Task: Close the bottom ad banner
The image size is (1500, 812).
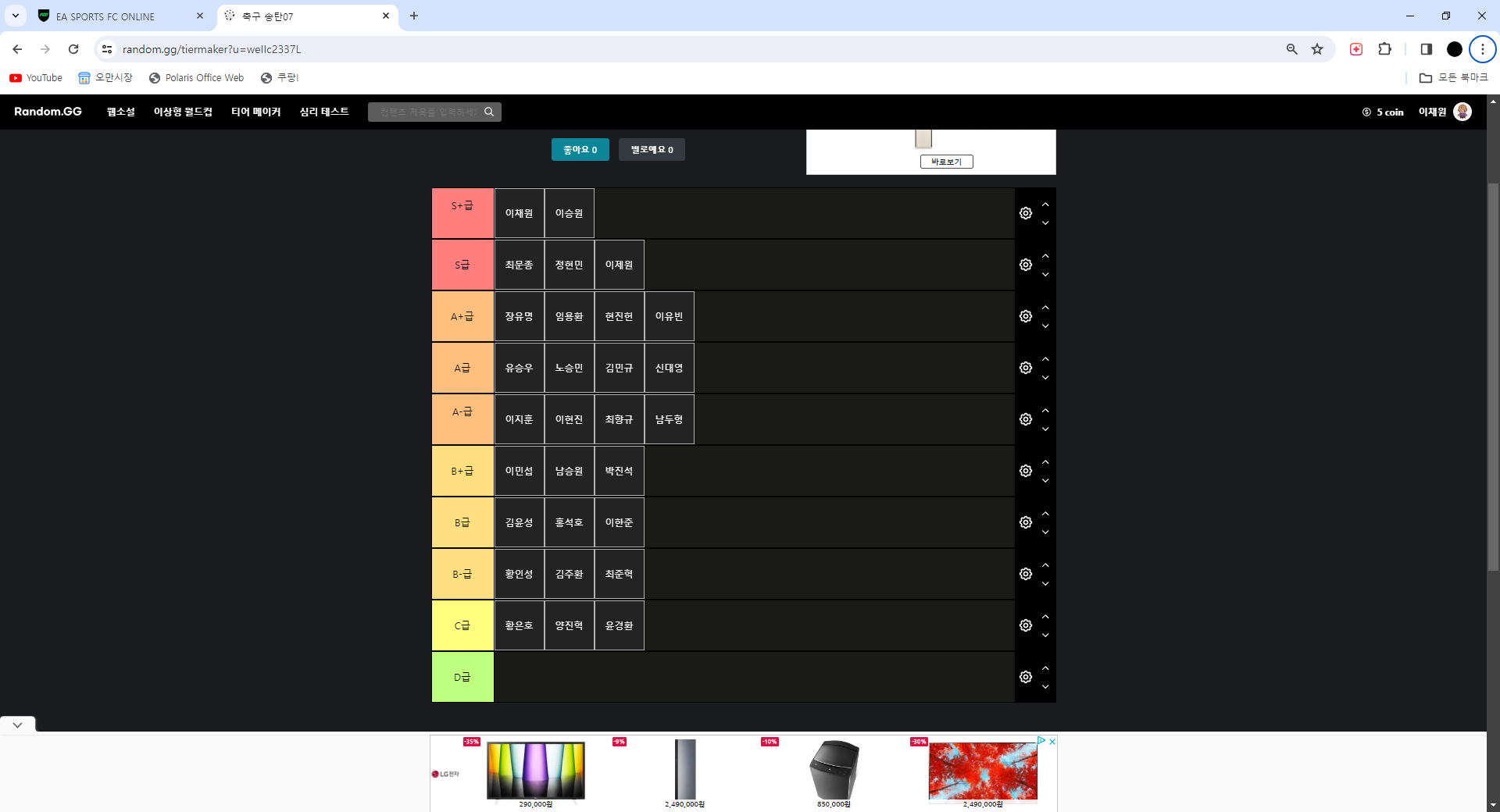Action: [x=1052, y=741]
